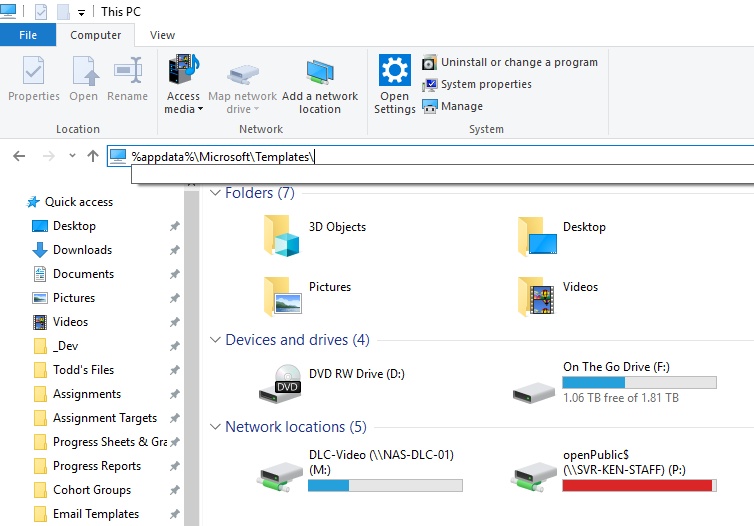Click the address bar computer icon
754x526 pixels.
(118, 156)
